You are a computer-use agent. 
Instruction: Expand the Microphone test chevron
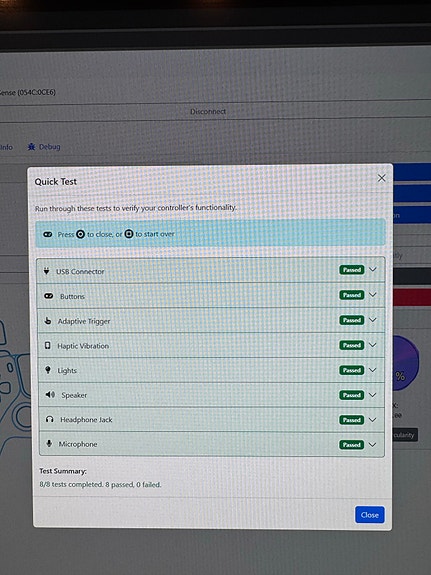pyautogui.click(x=373, y=444)
